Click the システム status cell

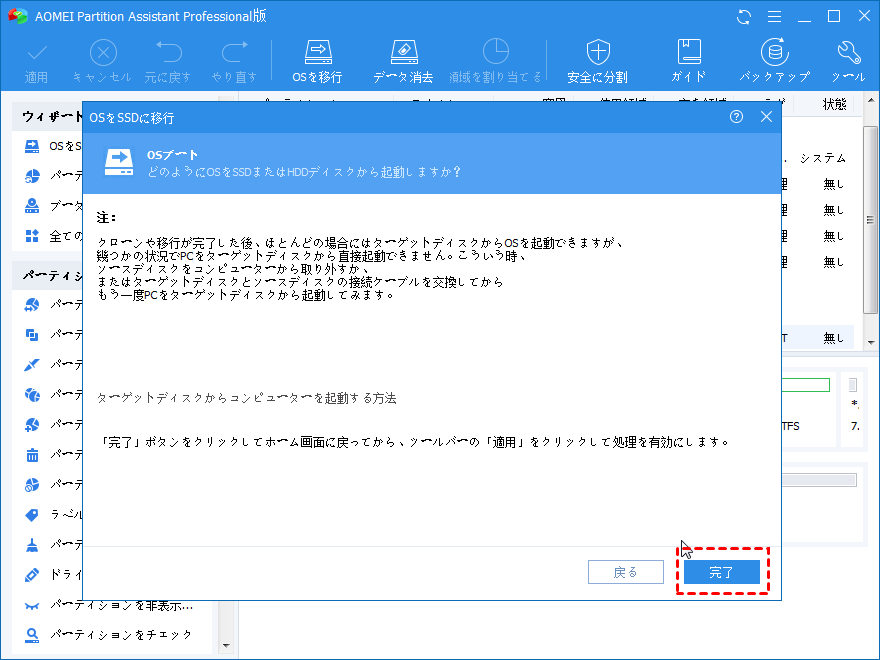(823, 159)
